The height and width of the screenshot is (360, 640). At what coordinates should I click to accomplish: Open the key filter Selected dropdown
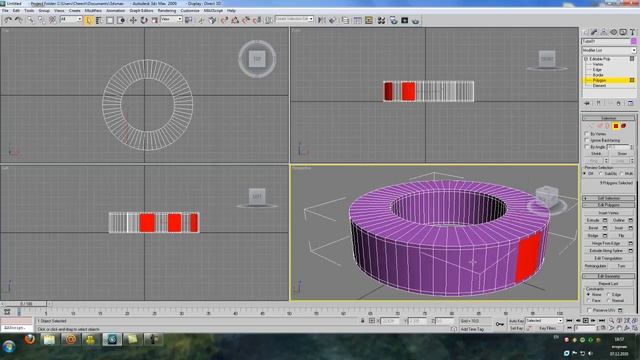[x=544, y=320]
